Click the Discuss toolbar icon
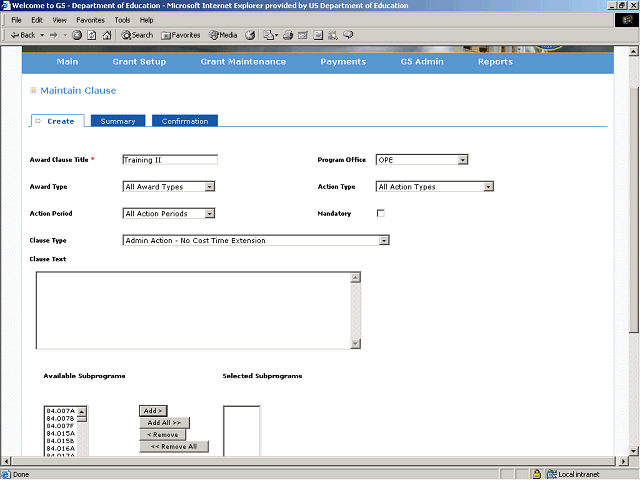640x480 pixels. 318,35
